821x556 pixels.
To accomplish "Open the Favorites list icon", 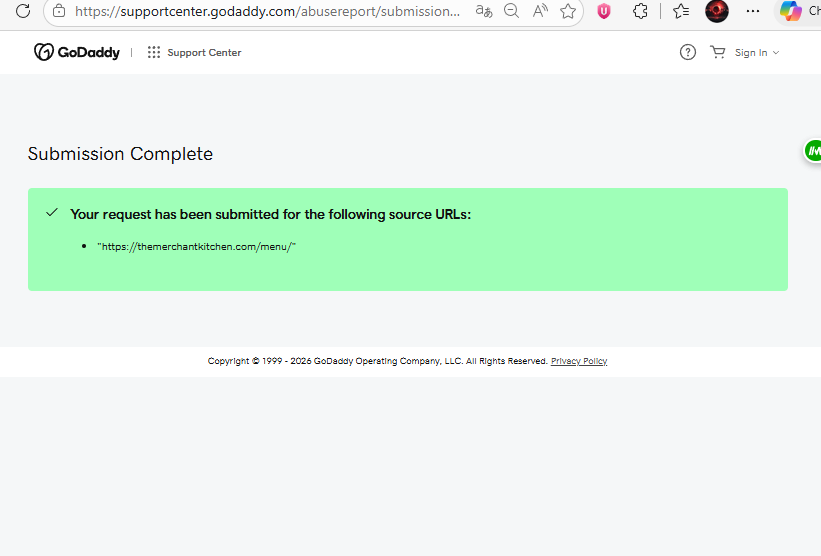I will (681, 11).
